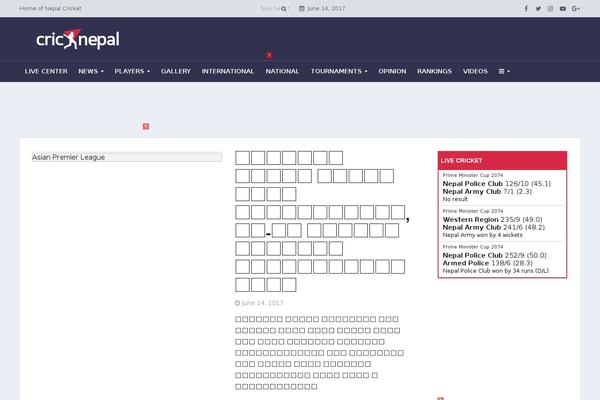Click the LIVE CRICKET widget header
Screen dimensions: 600x400
click(502, 161)
